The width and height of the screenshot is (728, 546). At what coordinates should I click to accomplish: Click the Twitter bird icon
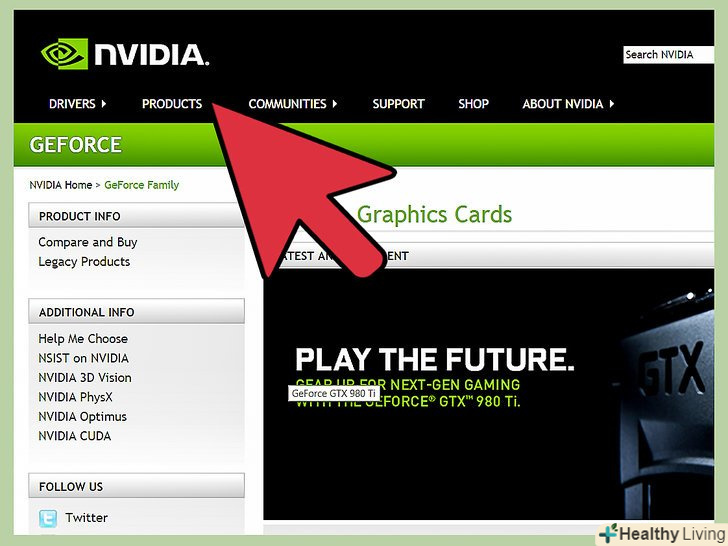pyautogui.click(x=48, y=518)
